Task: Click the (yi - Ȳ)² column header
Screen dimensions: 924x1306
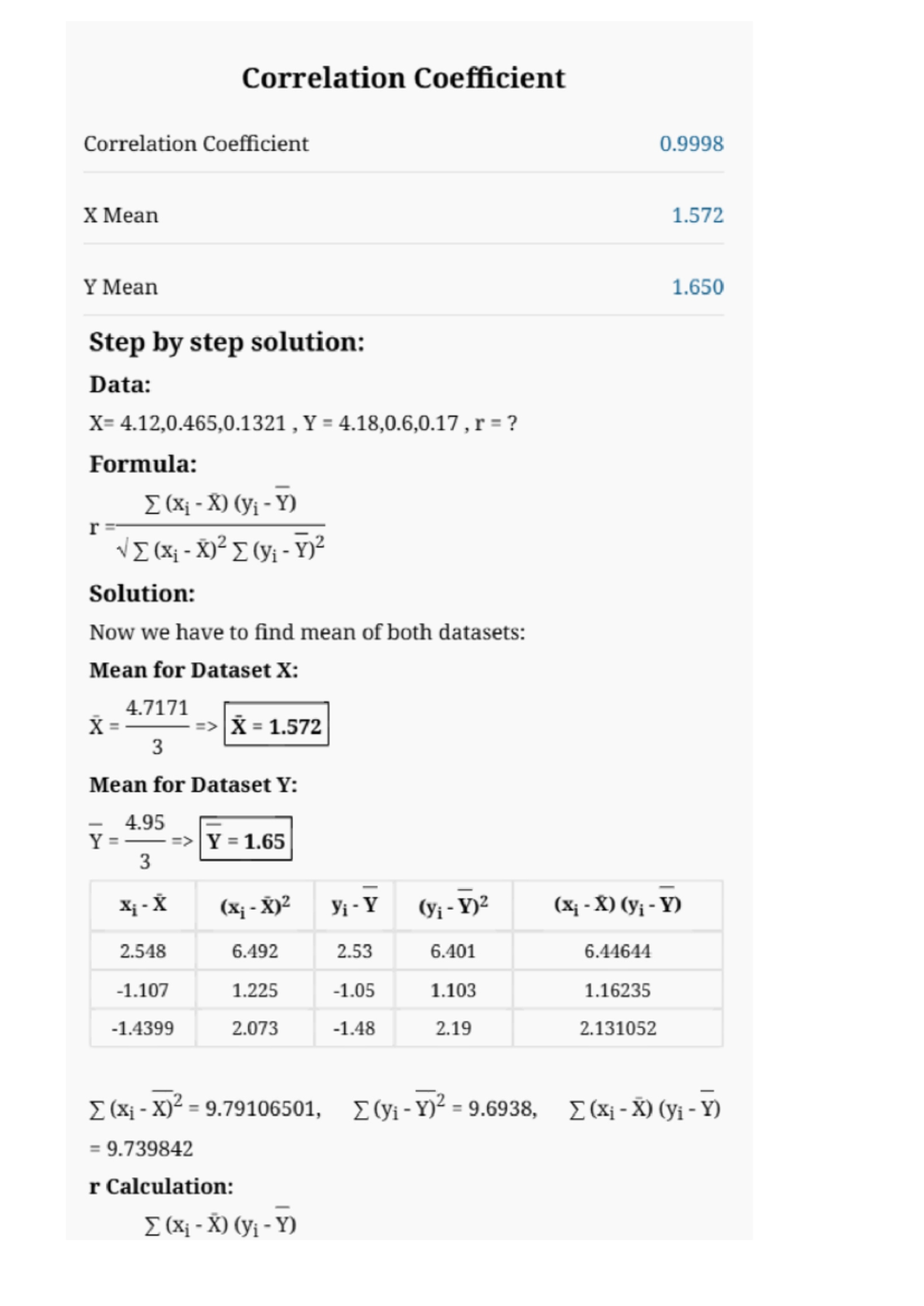Action: pos(453,906)
